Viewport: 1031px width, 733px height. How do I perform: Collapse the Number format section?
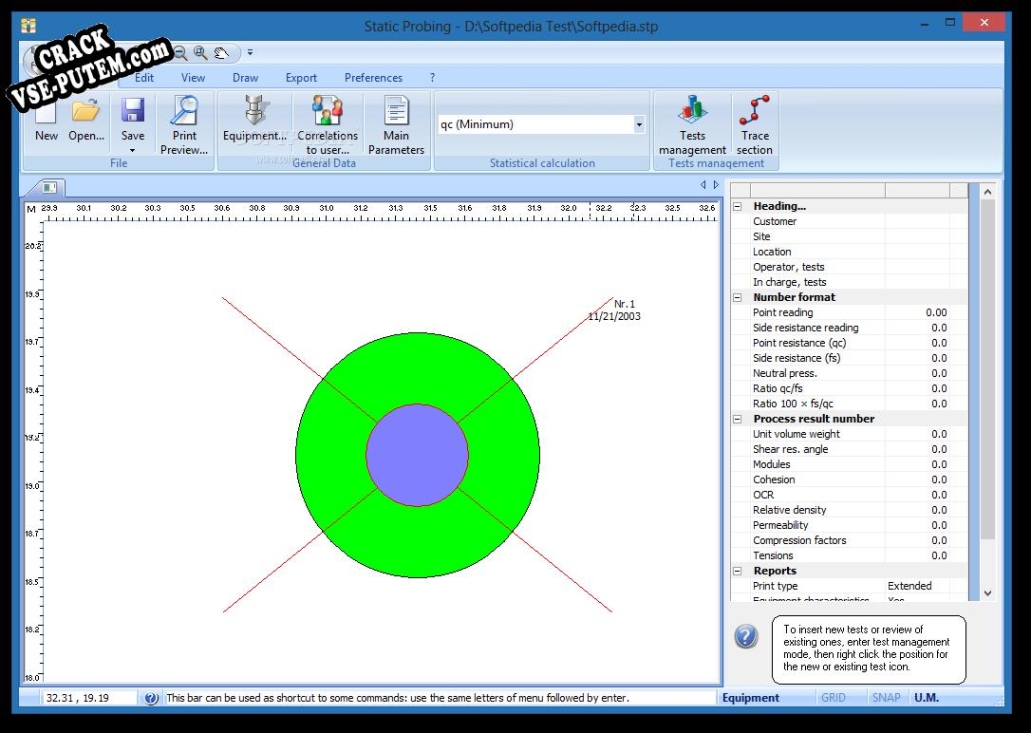tap(737, 297)
